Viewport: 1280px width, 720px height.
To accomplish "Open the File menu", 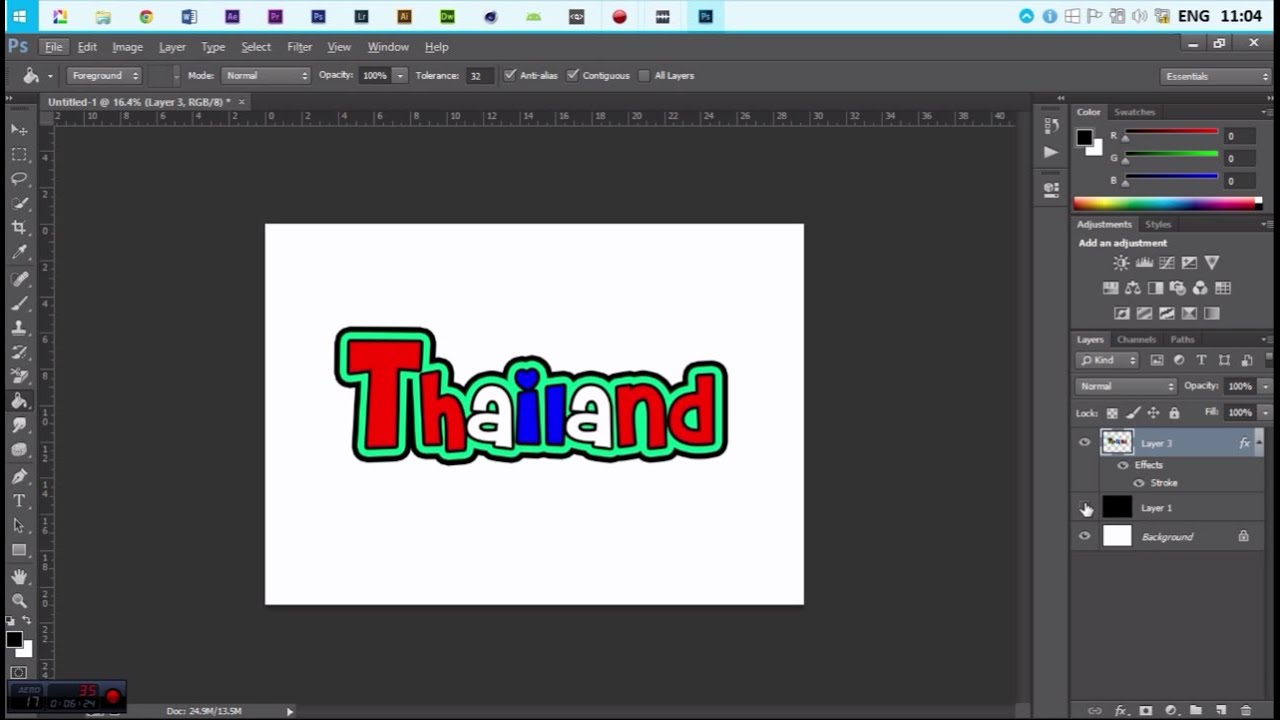I will pos(53,47).
